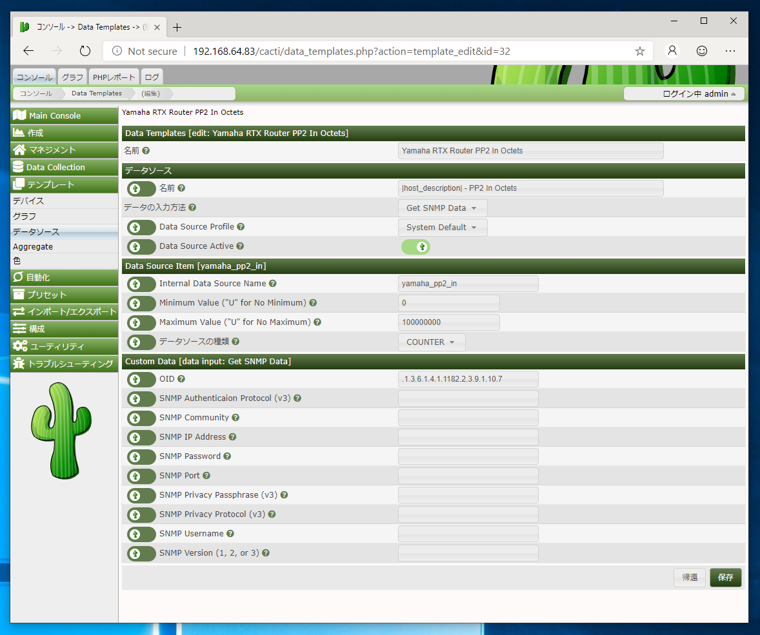The width and height of the screenshot is (760, 635).
Task: Click help icon beside SNMP Authenticaion Protocol
Action: coord(298,398)
